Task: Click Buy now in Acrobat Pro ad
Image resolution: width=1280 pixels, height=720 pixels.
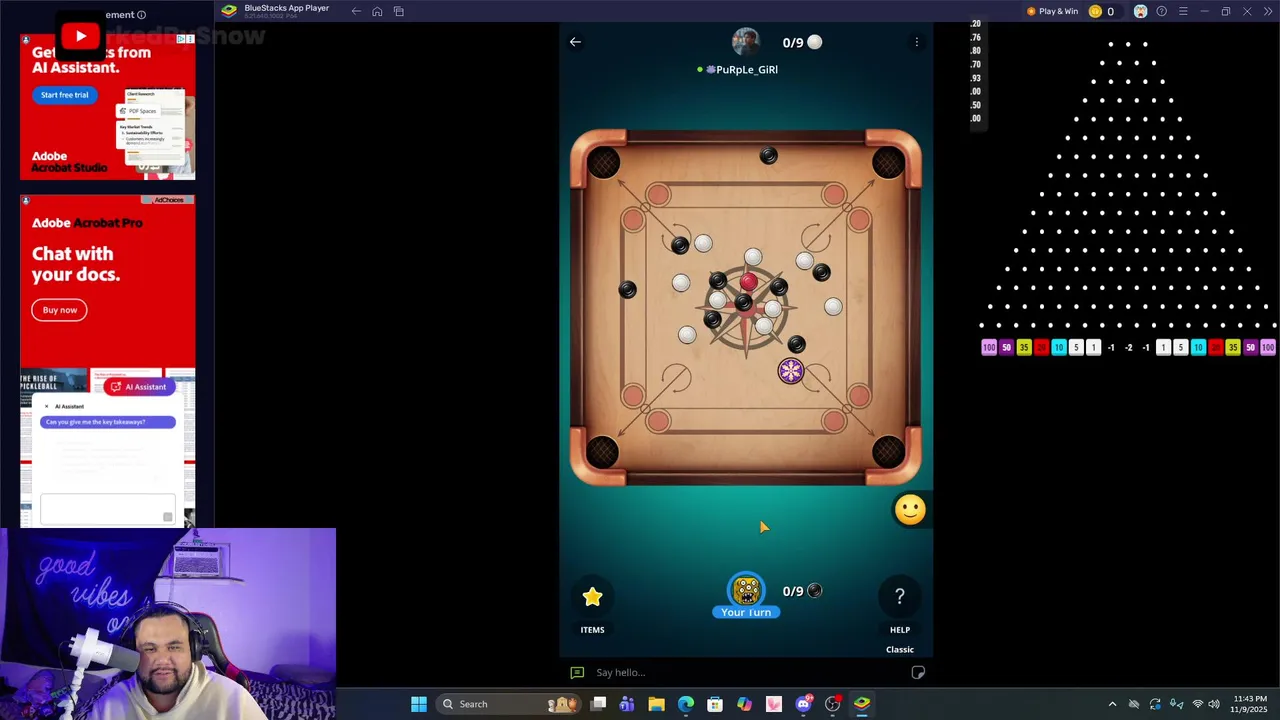Action: [60, 310]
